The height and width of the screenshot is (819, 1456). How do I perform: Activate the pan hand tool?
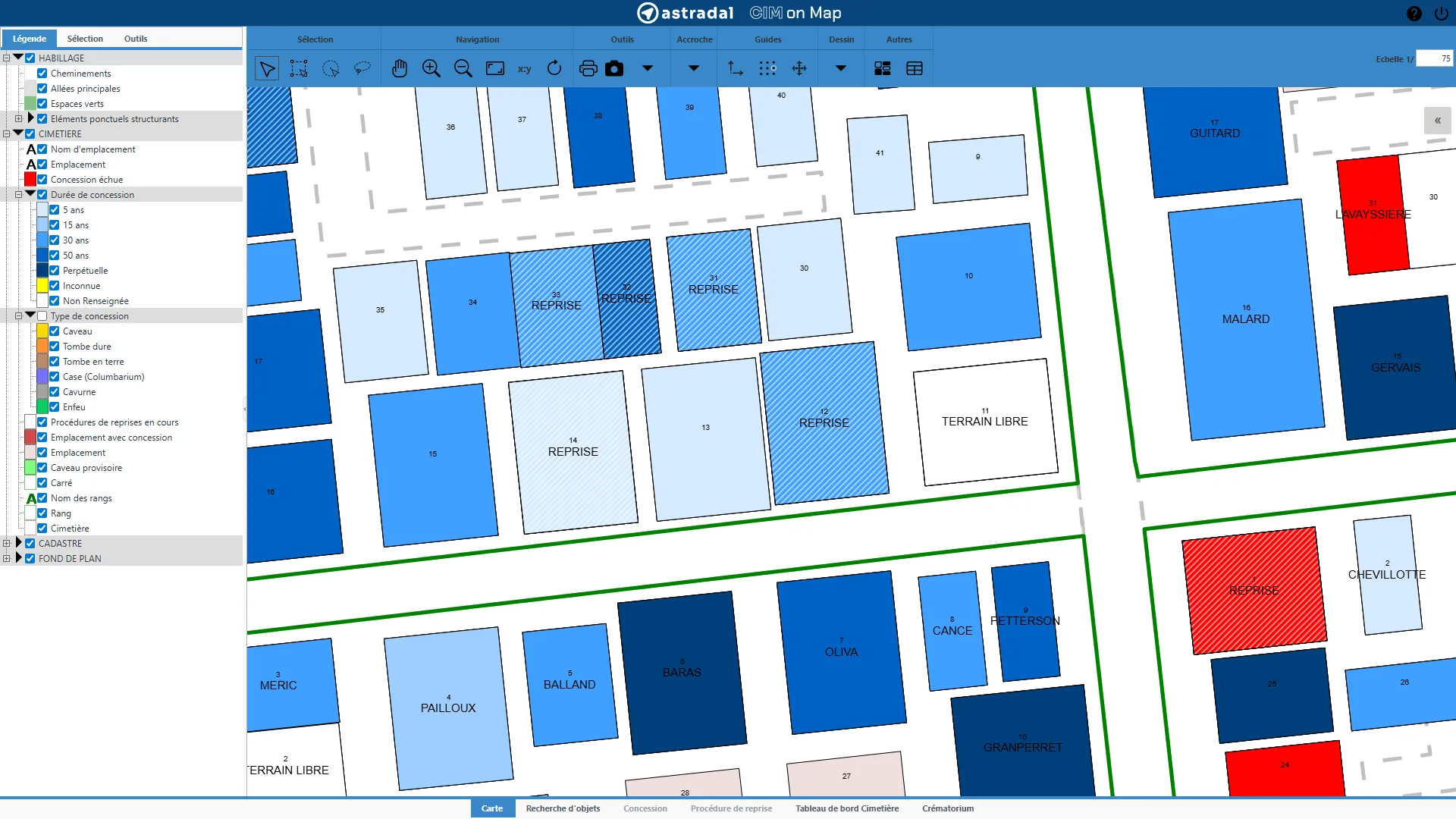tap(400, 69)
